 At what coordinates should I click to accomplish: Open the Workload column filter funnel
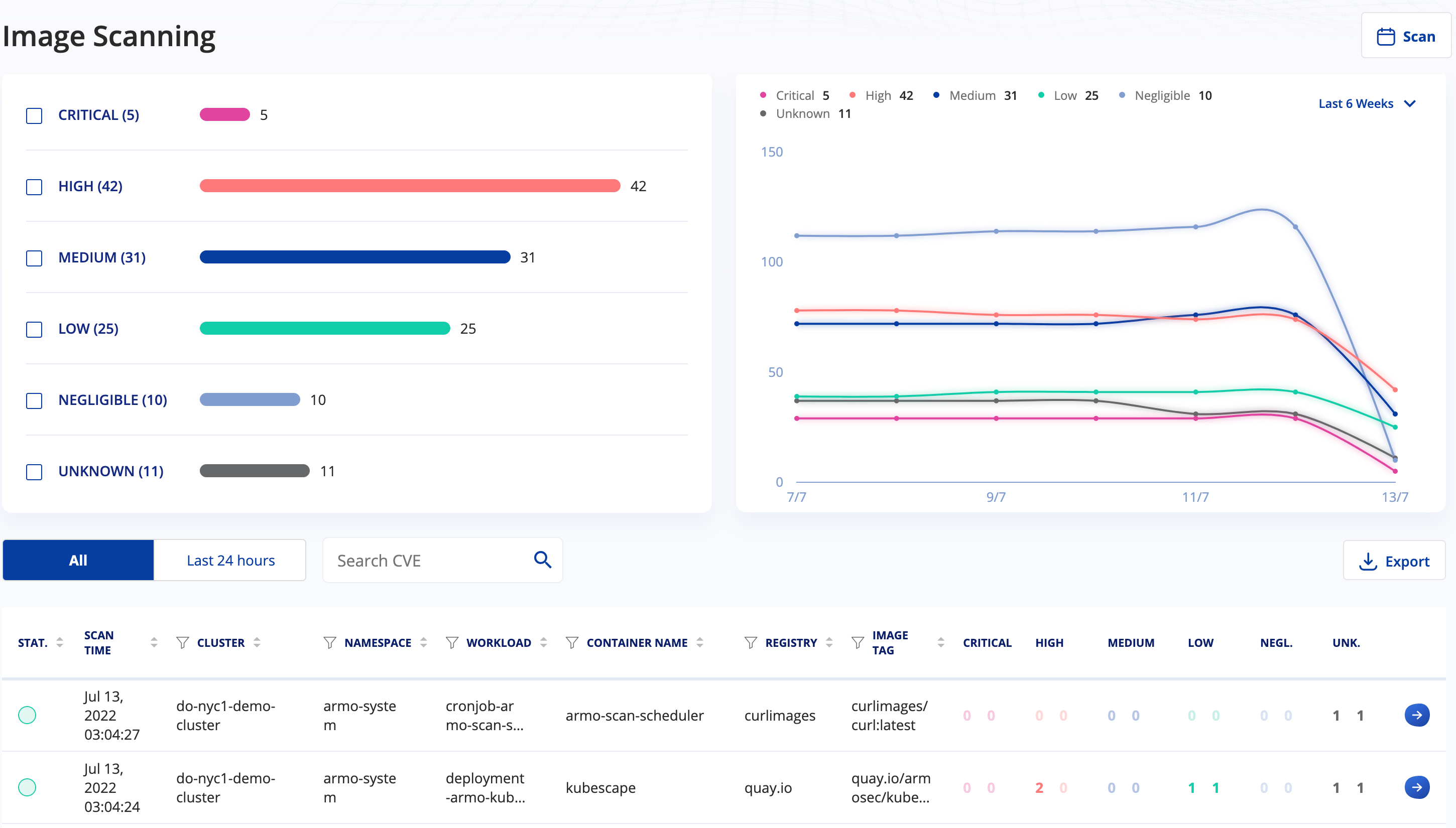click(x=452, y=643)
